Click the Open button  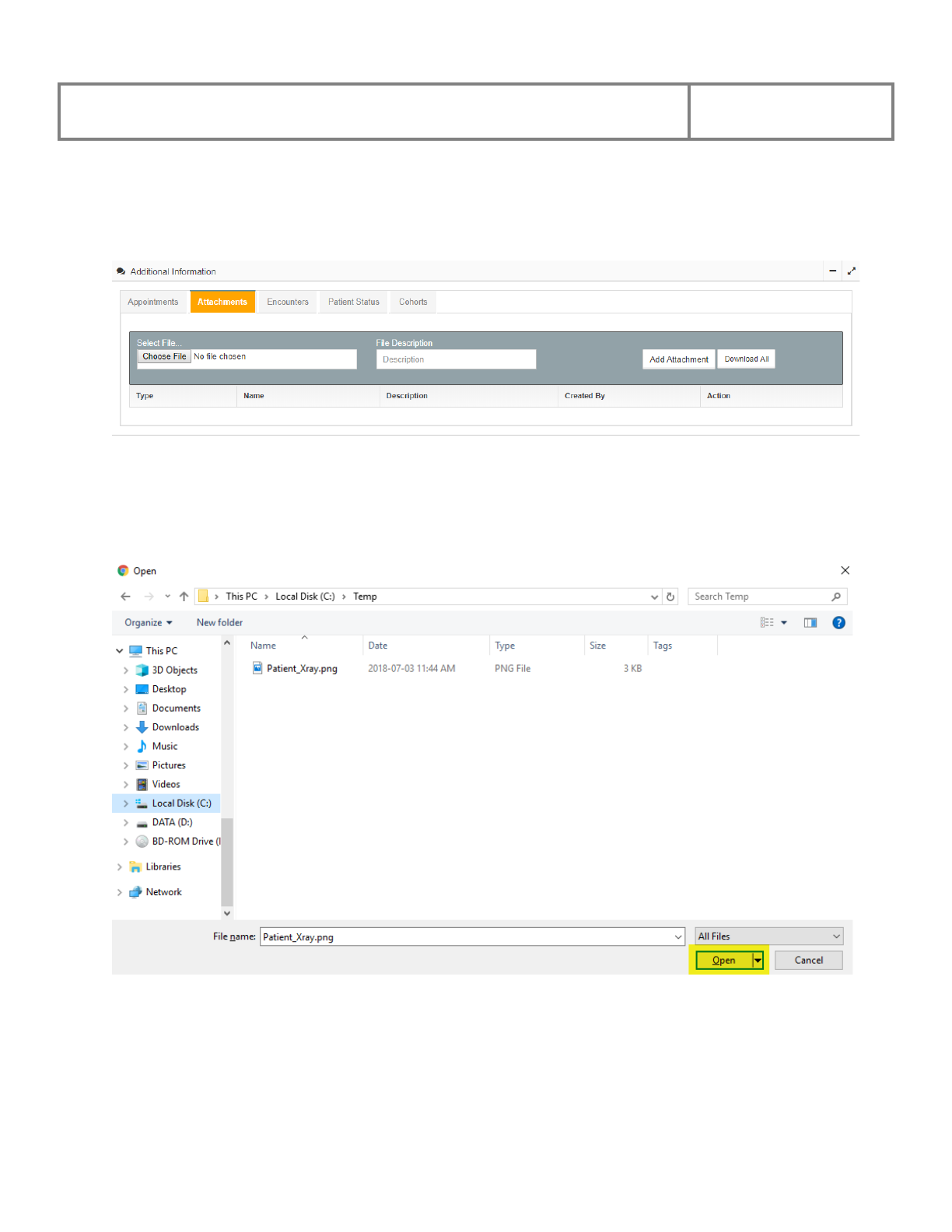tap(724, 961)
